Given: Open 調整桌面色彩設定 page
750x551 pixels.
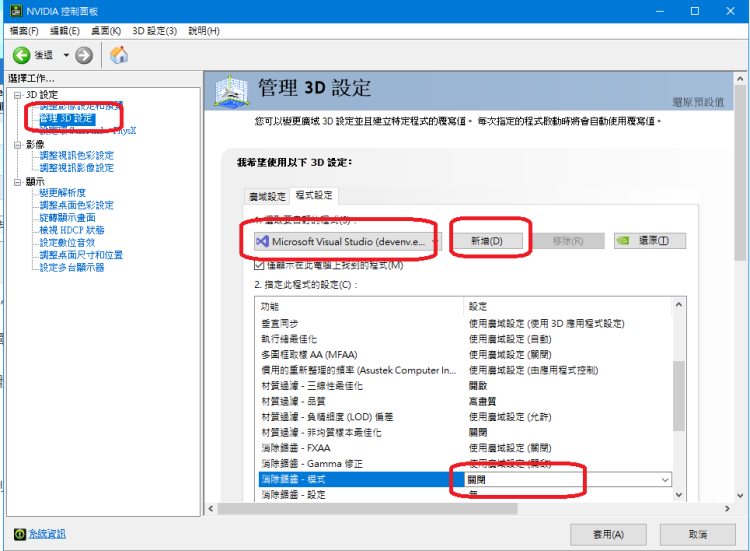Looking at the screenshot, I should point(77,205).
